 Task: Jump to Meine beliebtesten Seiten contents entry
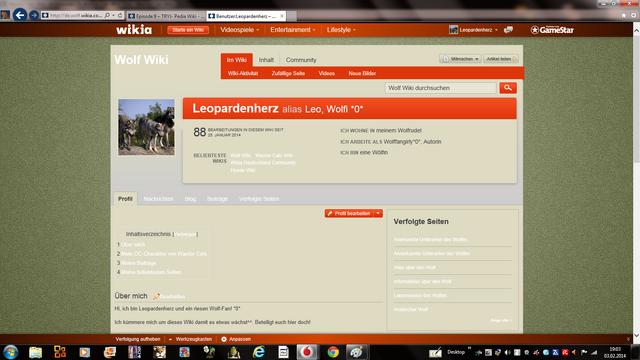(x=151, y=272)
